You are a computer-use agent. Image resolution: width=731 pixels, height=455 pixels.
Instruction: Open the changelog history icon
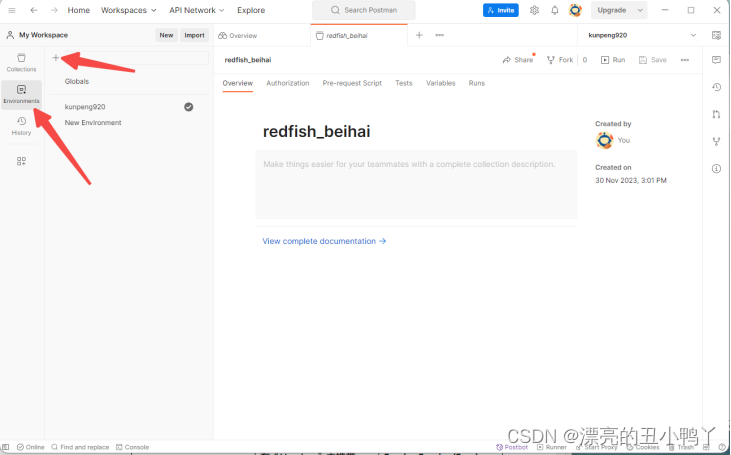point(717,87)
